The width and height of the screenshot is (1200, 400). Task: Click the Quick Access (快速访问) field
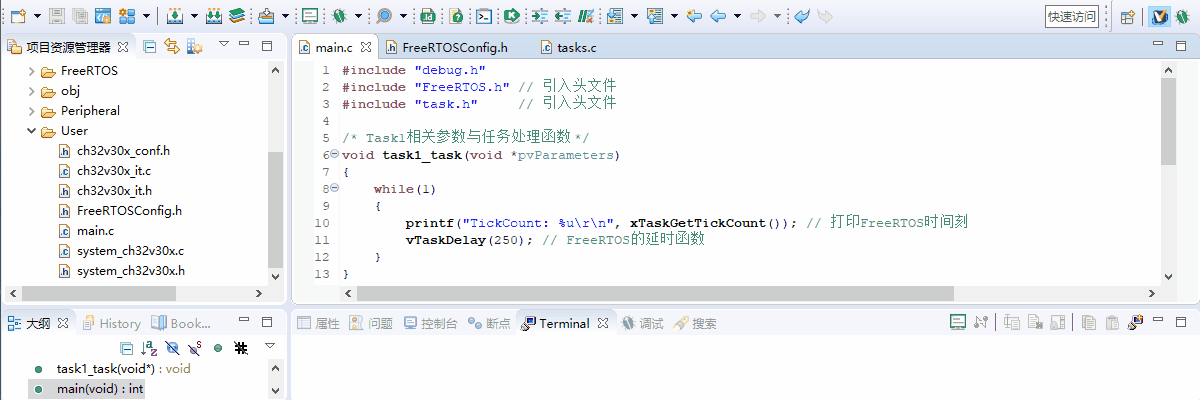pyautogui.click(x=1071, y=16)
